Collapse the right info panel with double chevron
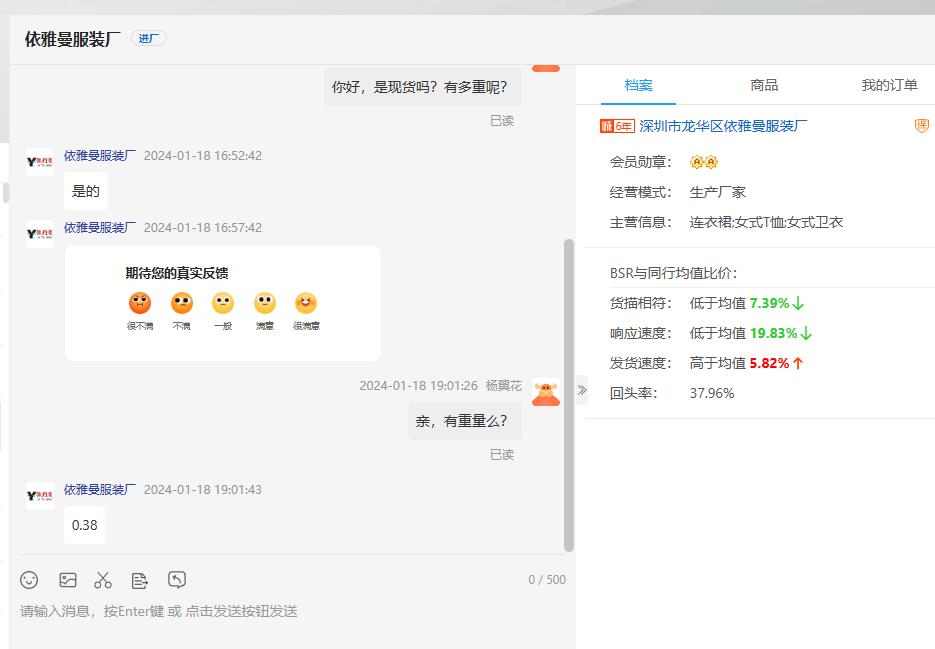Screen dimensions: 935x649 coord(582,391)
